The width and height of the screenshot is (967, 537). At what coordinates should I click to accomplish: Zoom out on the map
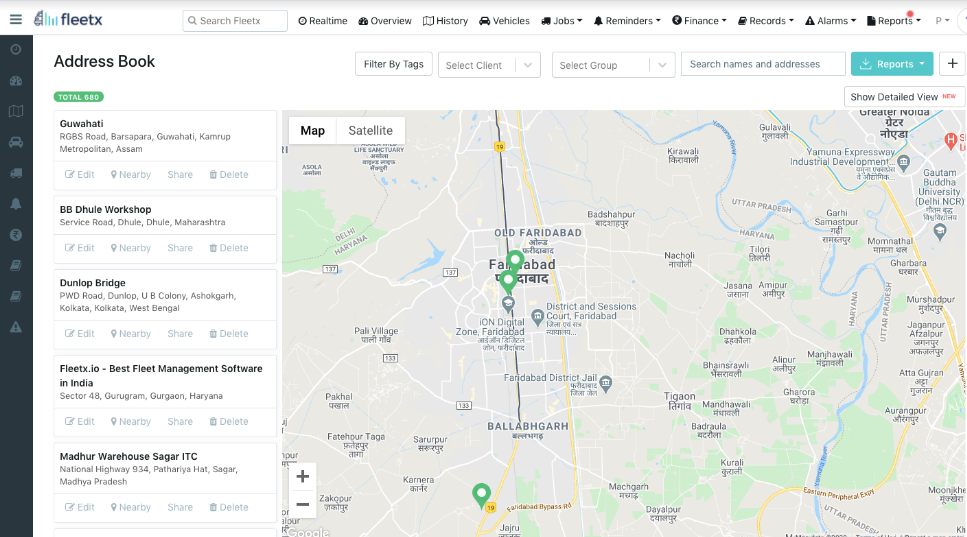coord(302,504)
